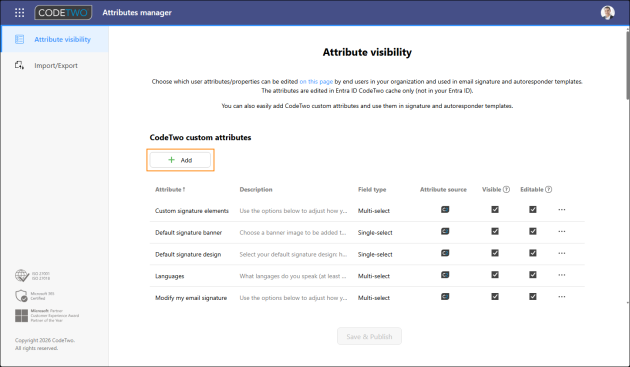Add a new CodeTwo custom attribute
This screenshot has width=630, height=367.
click(180, 160)
